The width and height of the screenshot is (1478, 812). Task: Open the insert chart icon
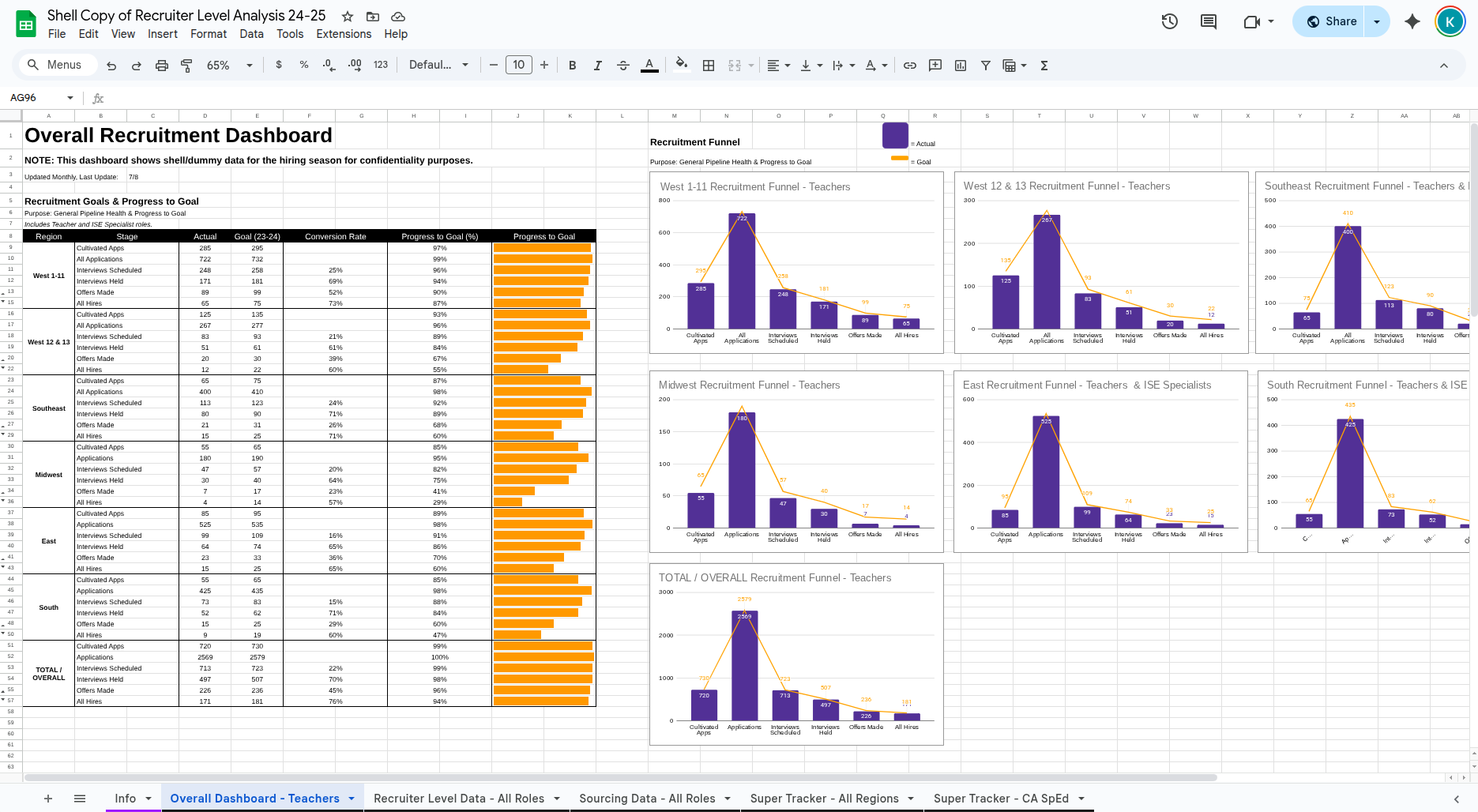[x=960, y=65]
